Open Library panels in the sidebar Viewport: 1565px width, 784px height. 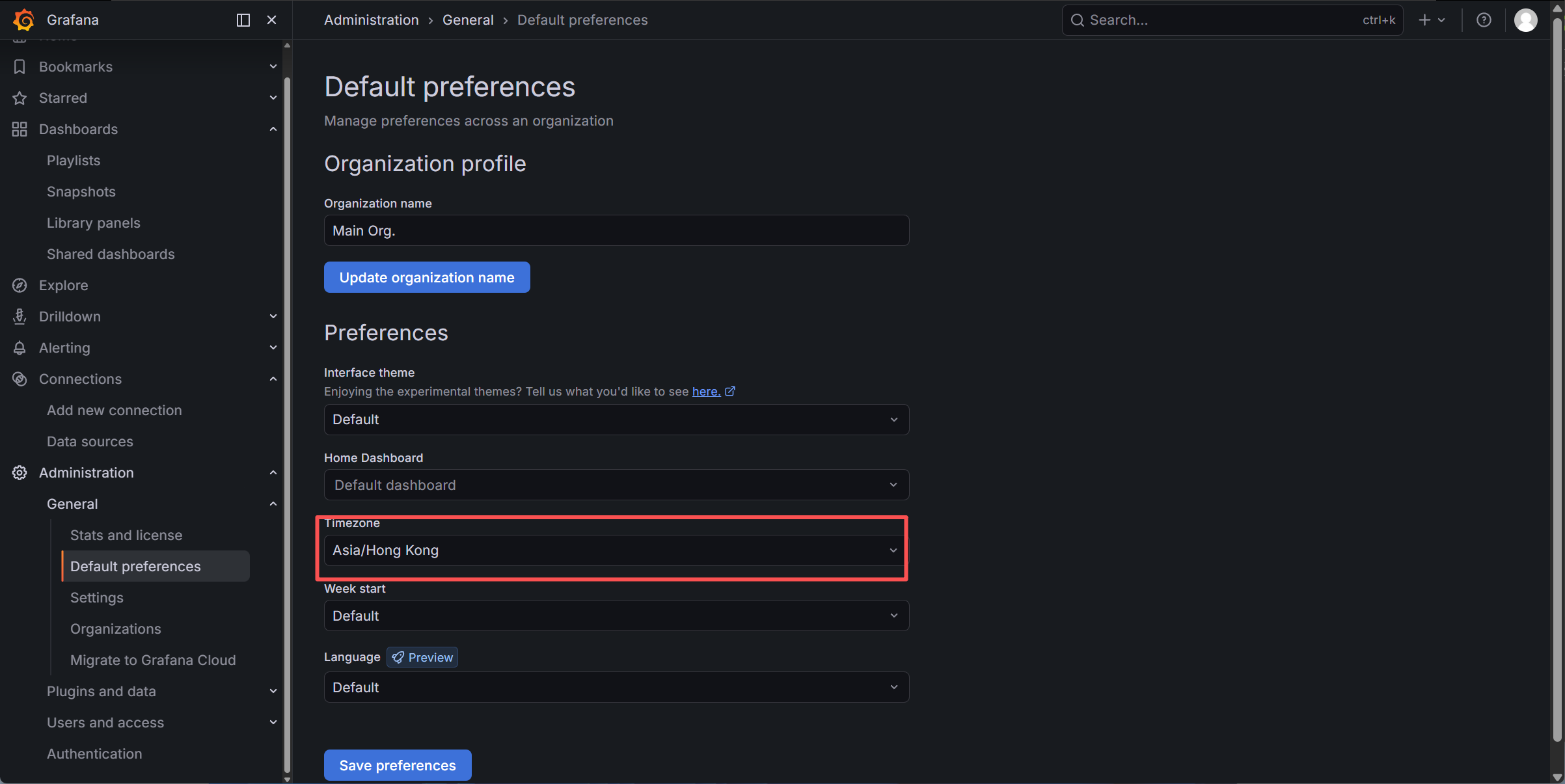(94, 223)
